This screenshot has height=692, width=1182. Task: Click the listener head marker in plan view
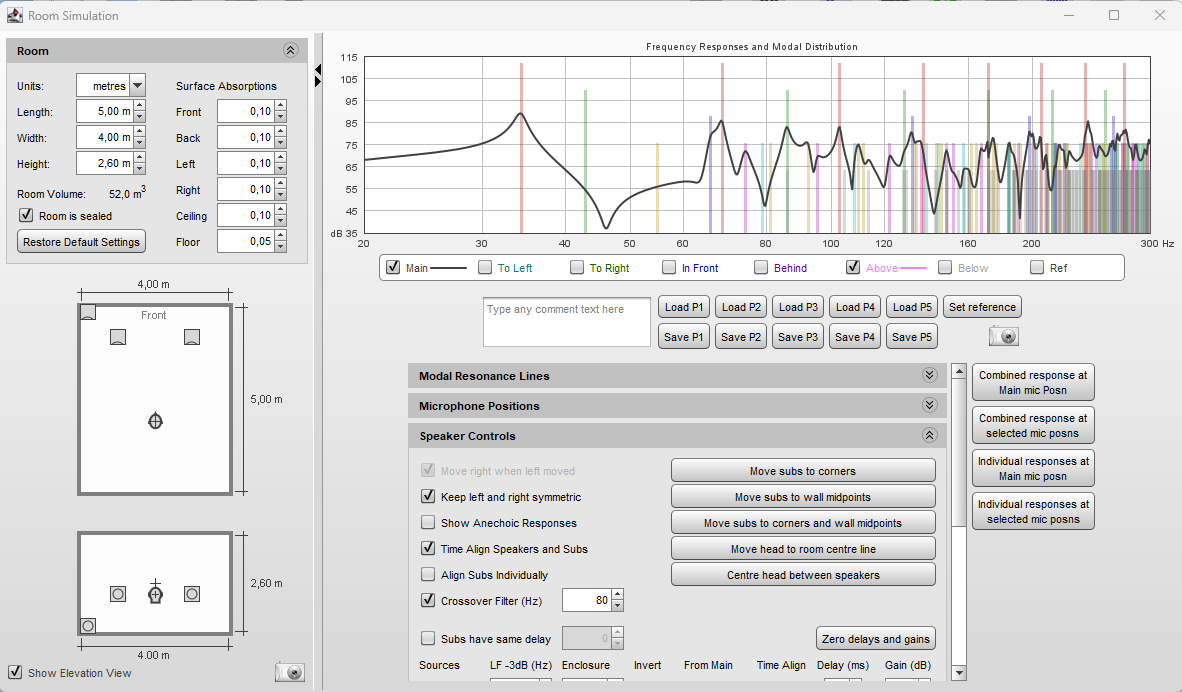[155, 421]
